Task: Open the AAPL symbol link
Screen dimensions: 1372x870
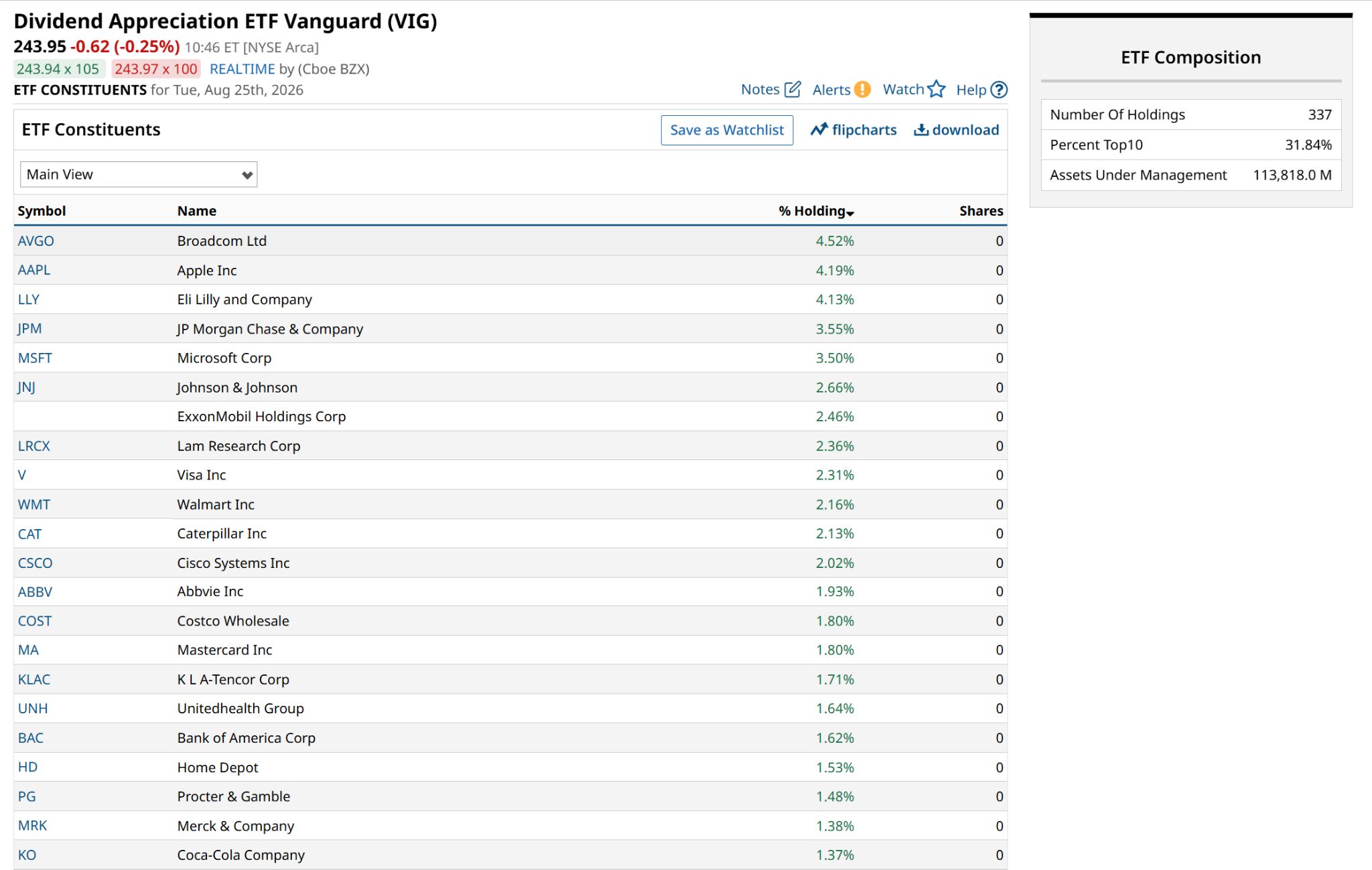Action: 34,270
